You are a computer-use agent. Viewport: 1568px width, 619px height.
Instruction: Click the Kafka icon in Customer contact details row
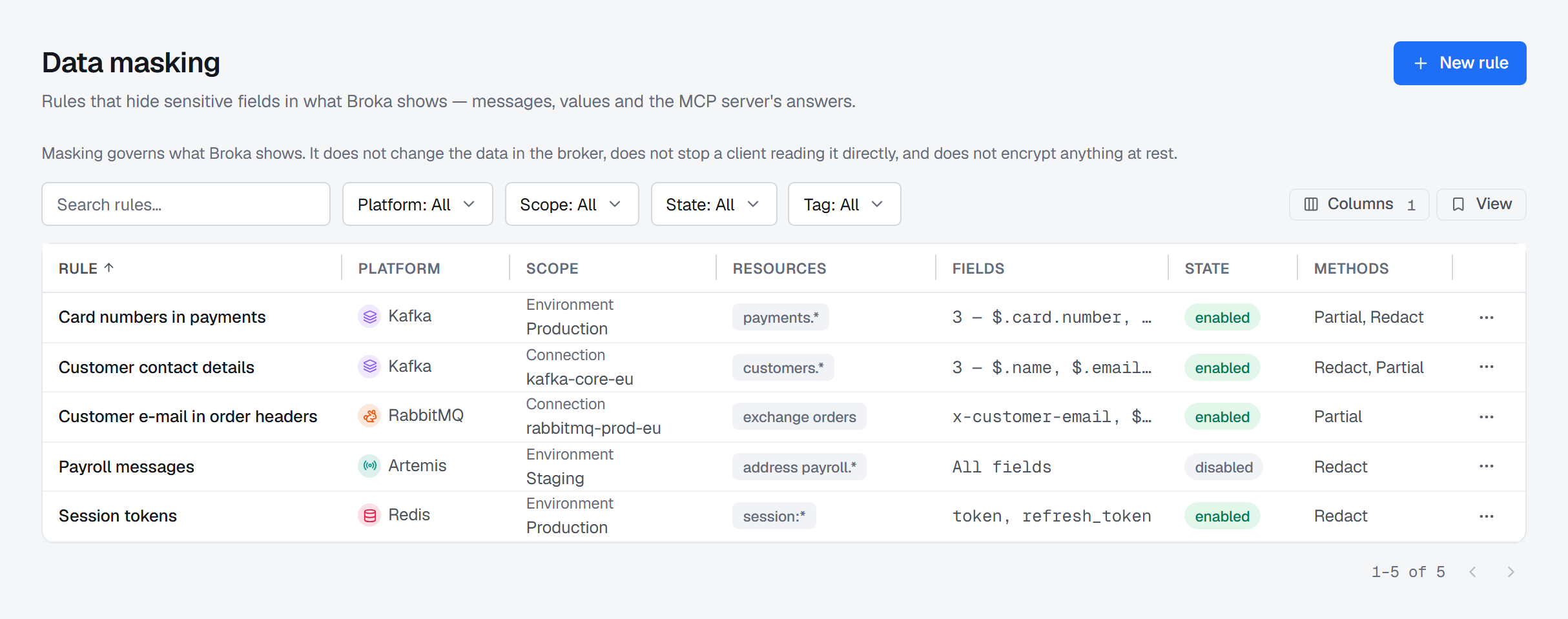(369, 367)
